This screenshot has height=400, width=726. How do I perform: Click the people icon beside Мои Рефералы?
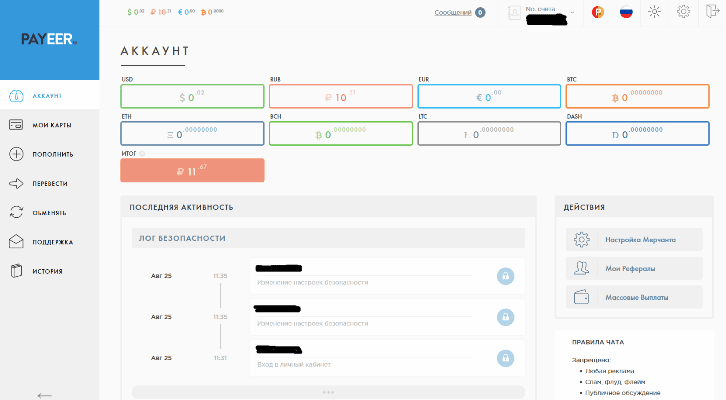[x=582, y=268]
